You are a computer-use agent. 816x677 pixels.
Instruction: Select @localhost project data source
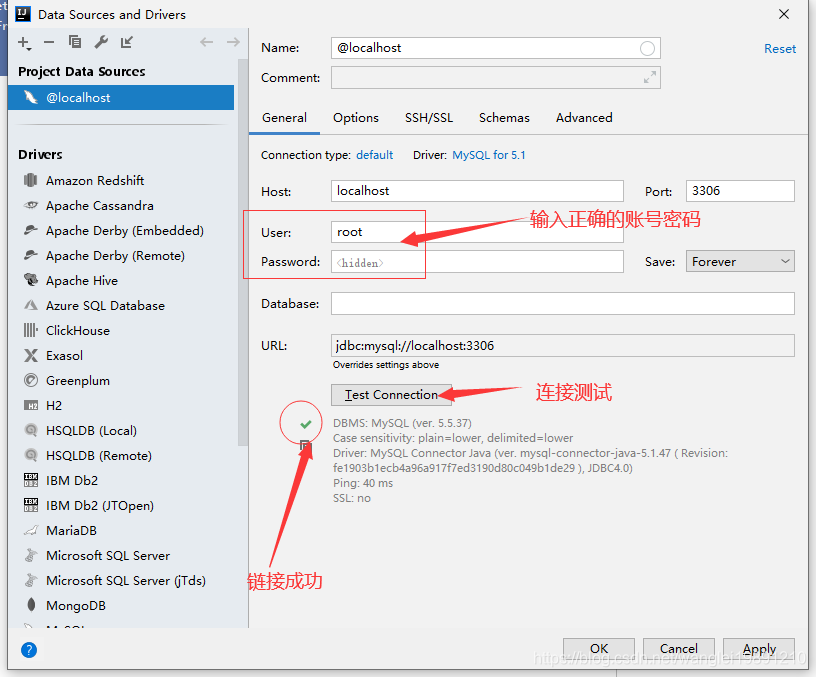(121, 97)
